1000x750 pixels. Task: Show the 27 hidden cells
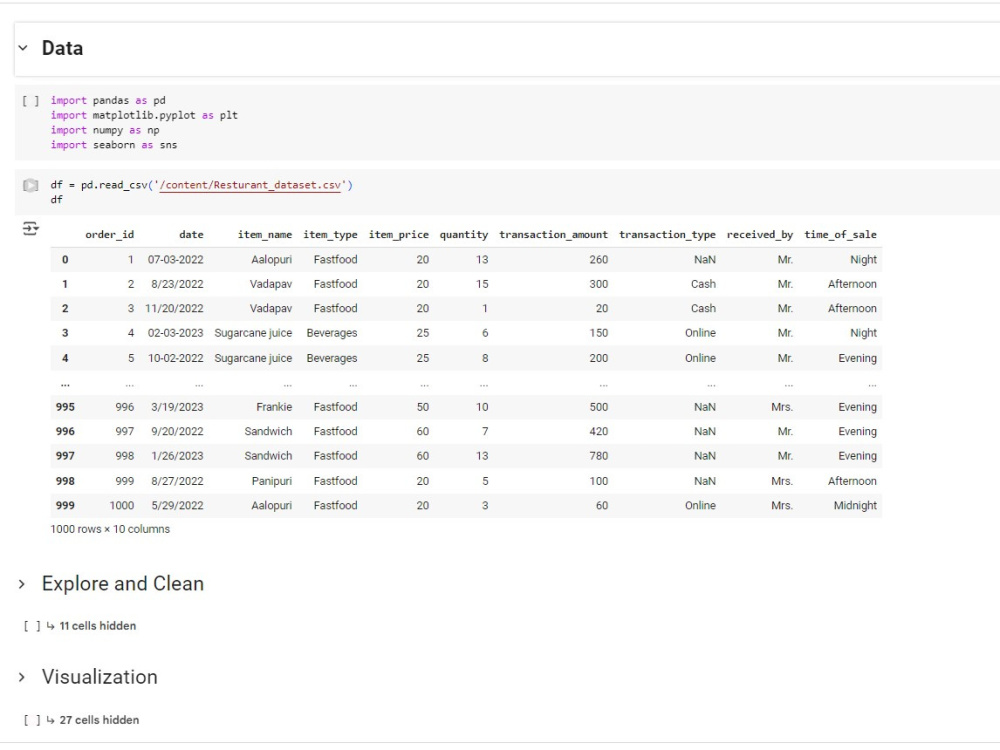tap(96, 719)
